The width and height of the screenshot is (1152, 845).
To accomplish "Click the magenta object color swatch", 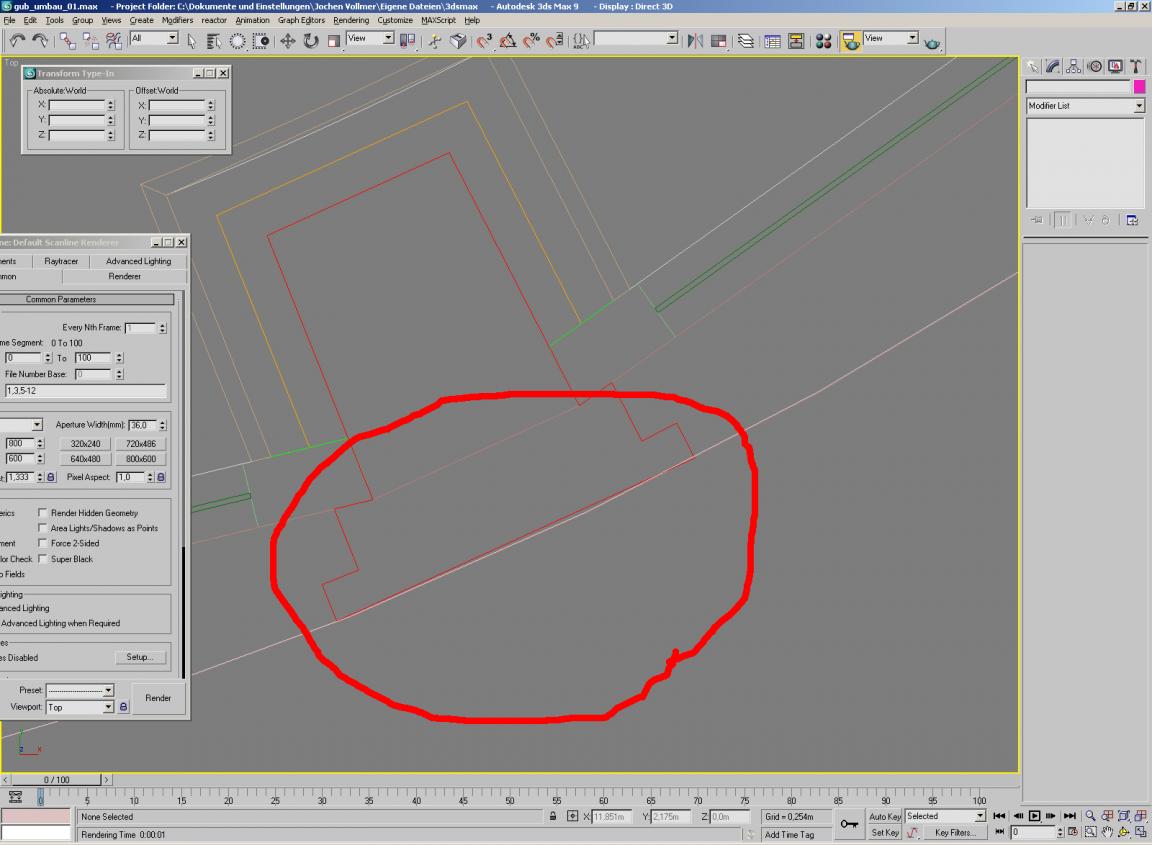I will tap(1139, 87).
